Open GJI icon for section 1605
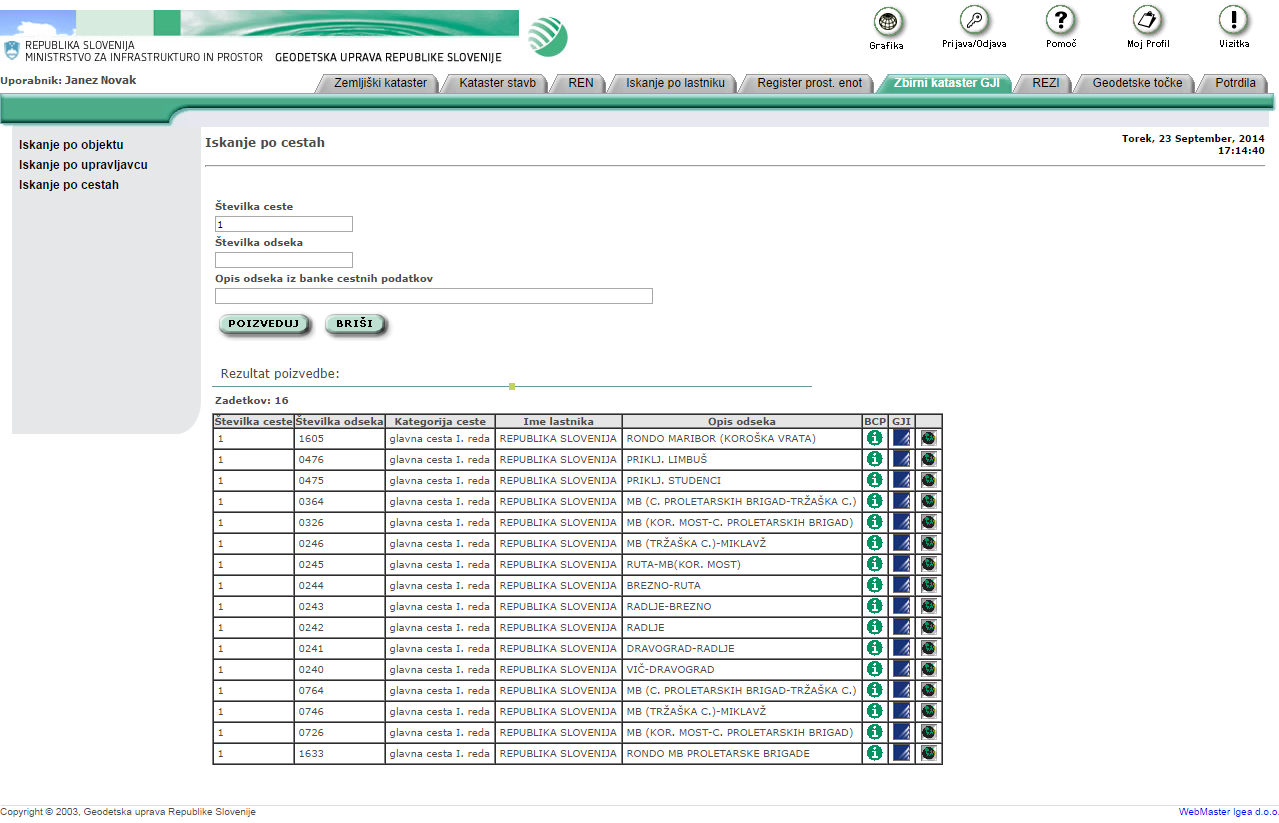This screenshot has width=1279, height=823. 902,438
